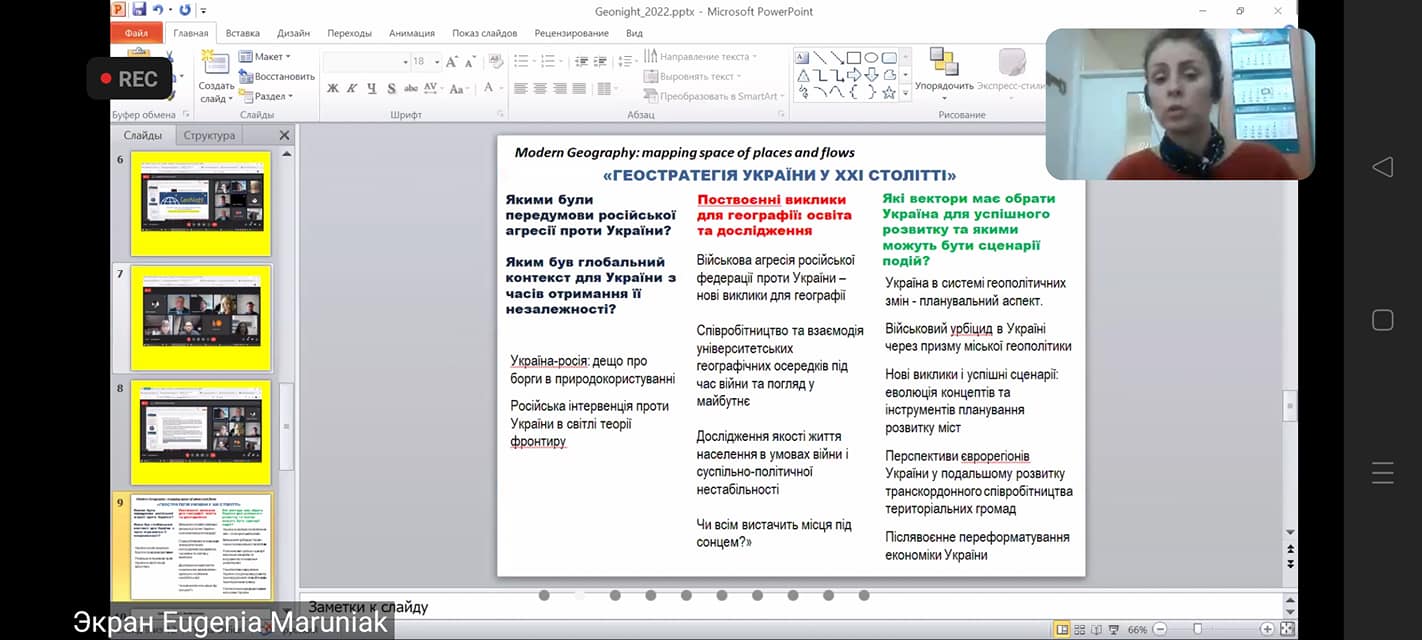Open the Макет layout dropdown
The image size is (1422, 640).
coord(265,57)
